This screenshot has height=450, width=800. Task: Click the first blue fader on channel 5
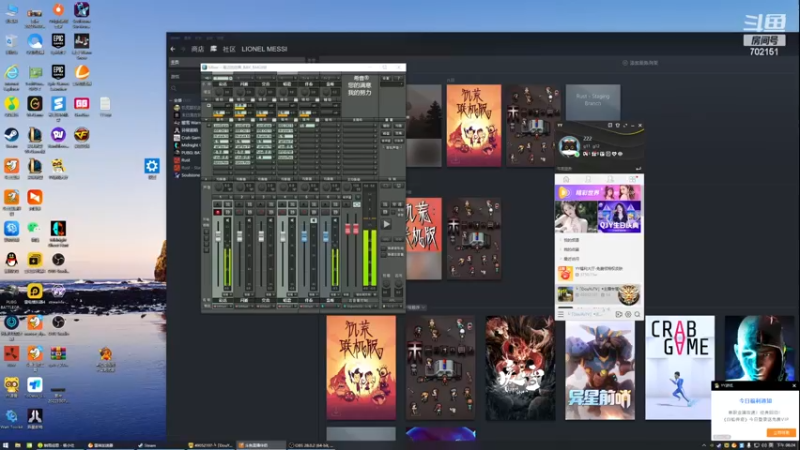coord(304,237)
